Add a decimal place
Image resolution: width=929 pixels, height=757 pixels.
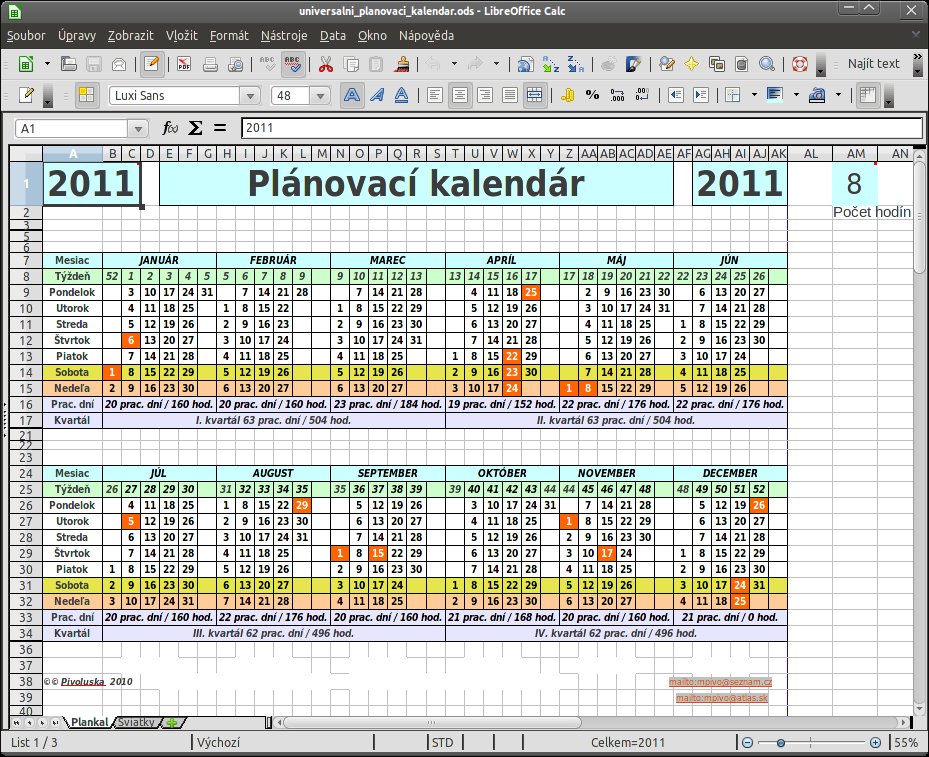pos(617,95)
